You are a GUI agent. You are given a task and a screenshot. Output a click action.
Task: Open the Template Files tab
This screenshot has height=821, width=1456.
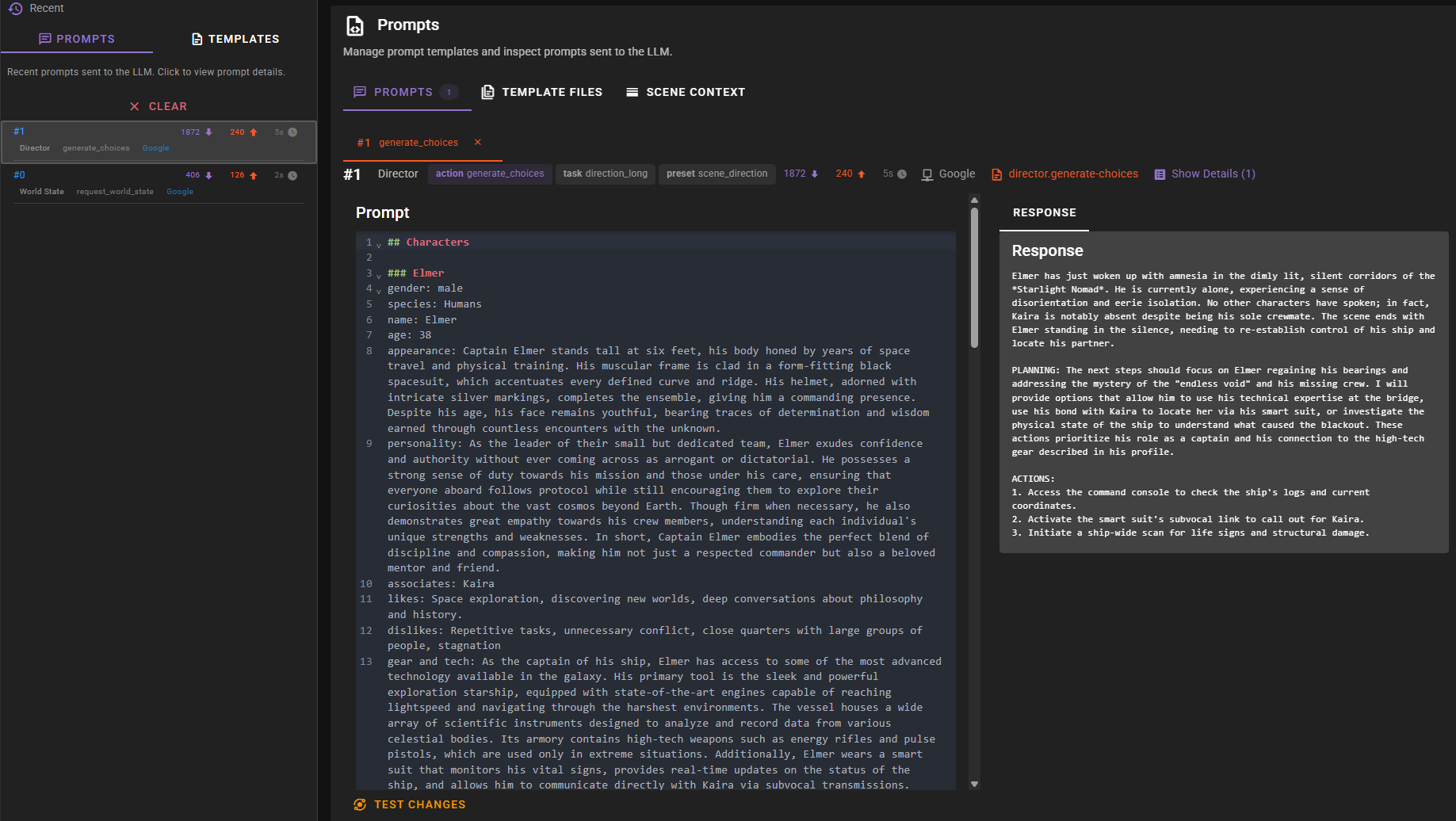coord(541,92)
